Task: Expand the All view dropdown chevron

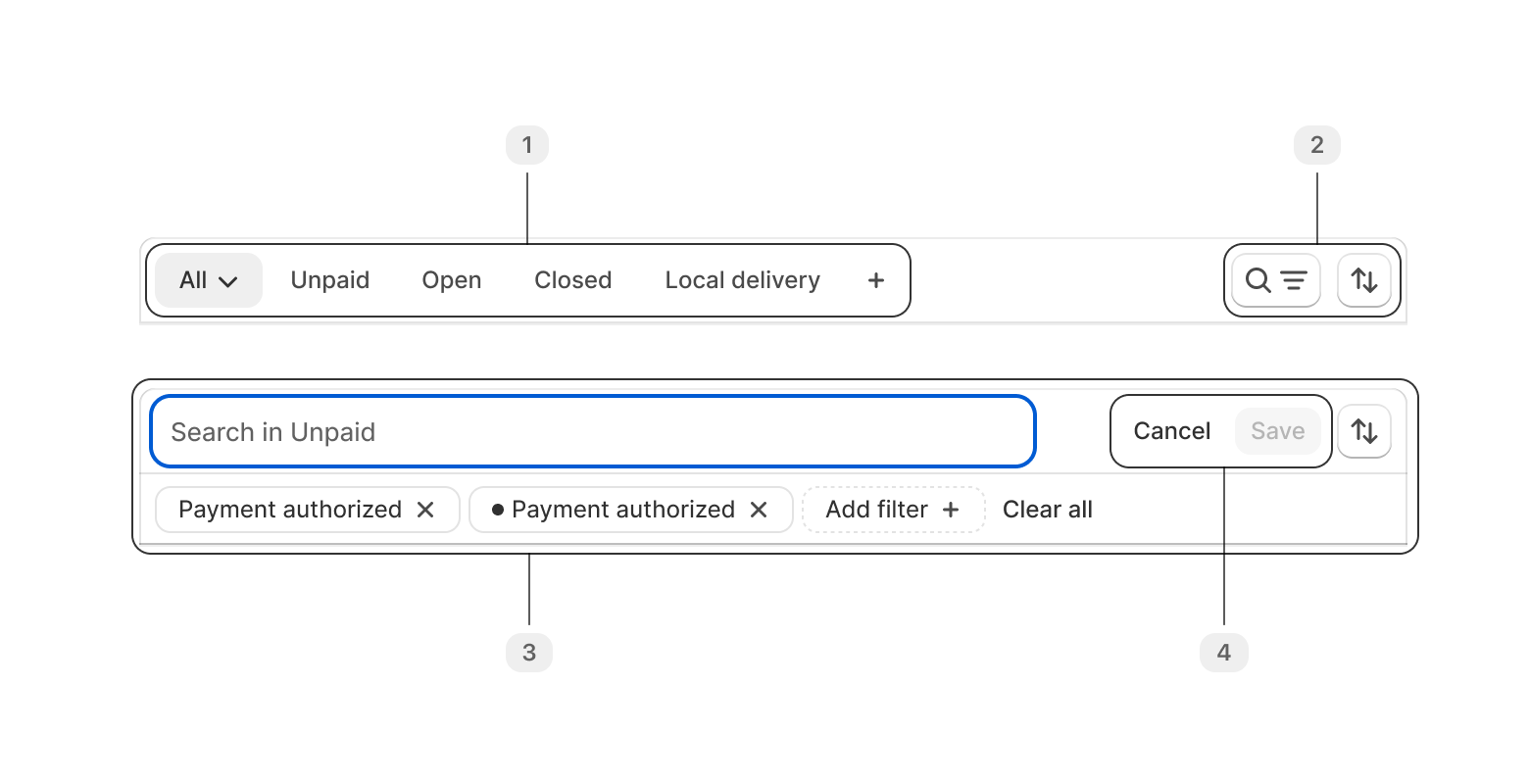Action: (228, 282)
